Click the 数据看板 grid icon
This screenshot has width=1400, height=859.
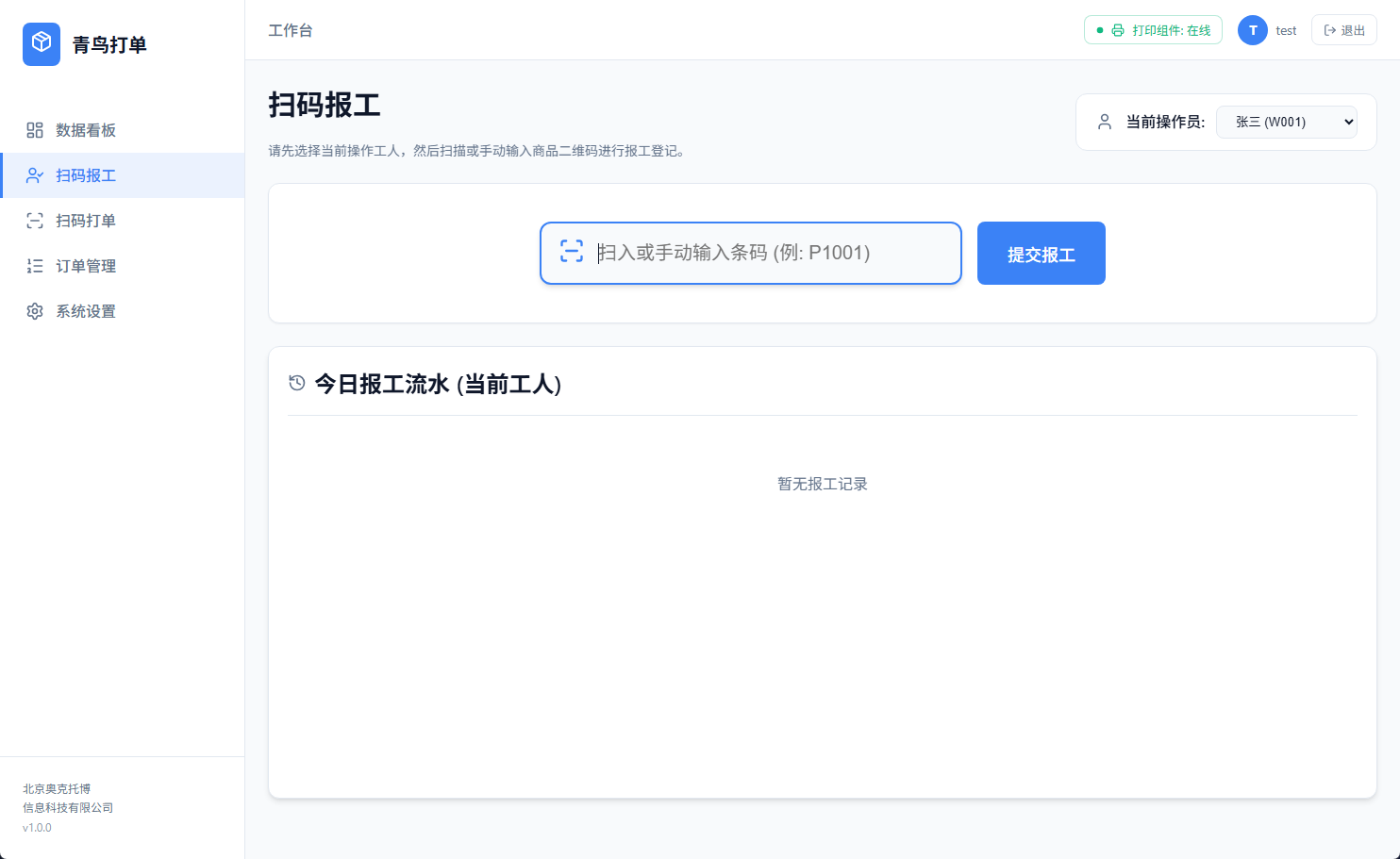[x=35, y=130]
